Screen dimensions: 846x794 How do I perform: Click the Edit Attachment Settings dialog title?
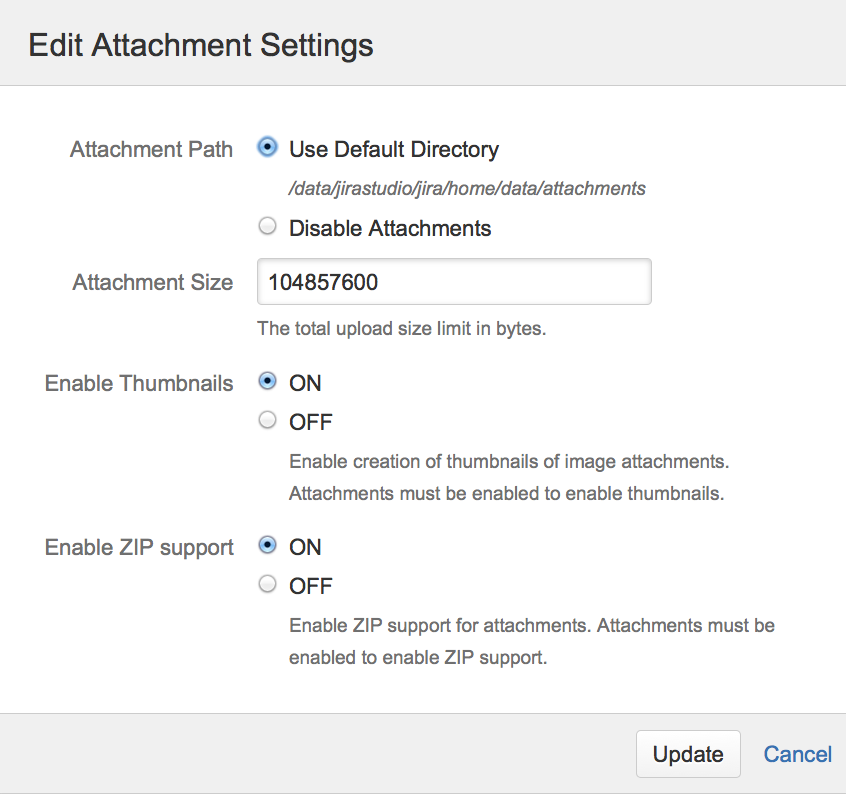[x=200, y=45]
